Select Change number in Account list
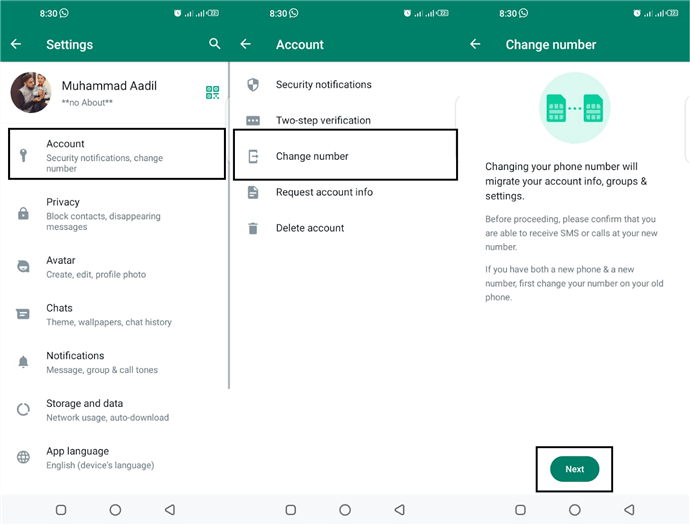Image resolution: width=690 pixels, height=525 pixels. point(345,155)
